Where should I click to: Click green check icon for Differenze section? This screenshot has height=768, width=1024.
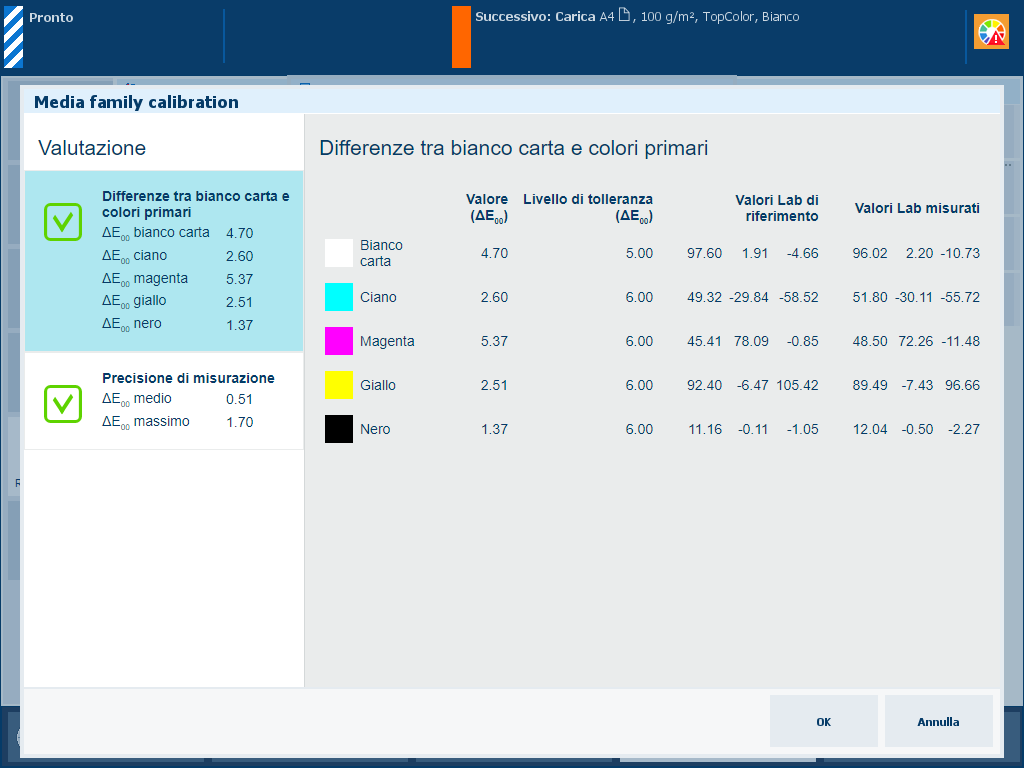click(63, 222)
